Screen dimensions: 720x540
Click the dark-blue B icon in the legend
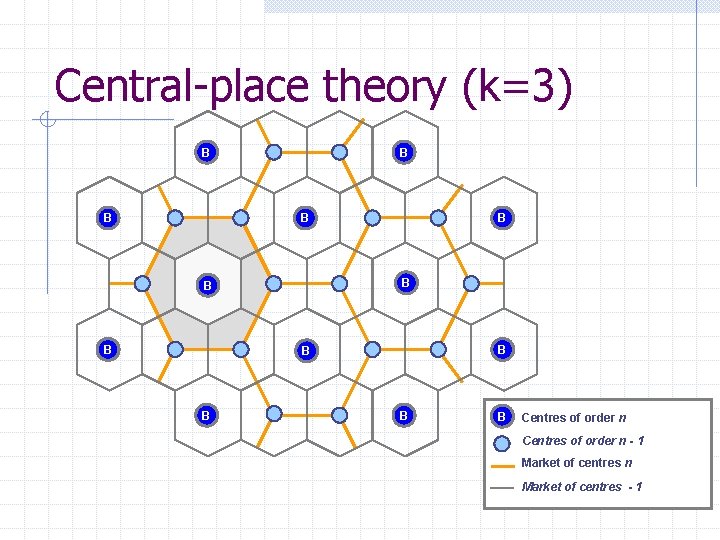click(502, 416)
